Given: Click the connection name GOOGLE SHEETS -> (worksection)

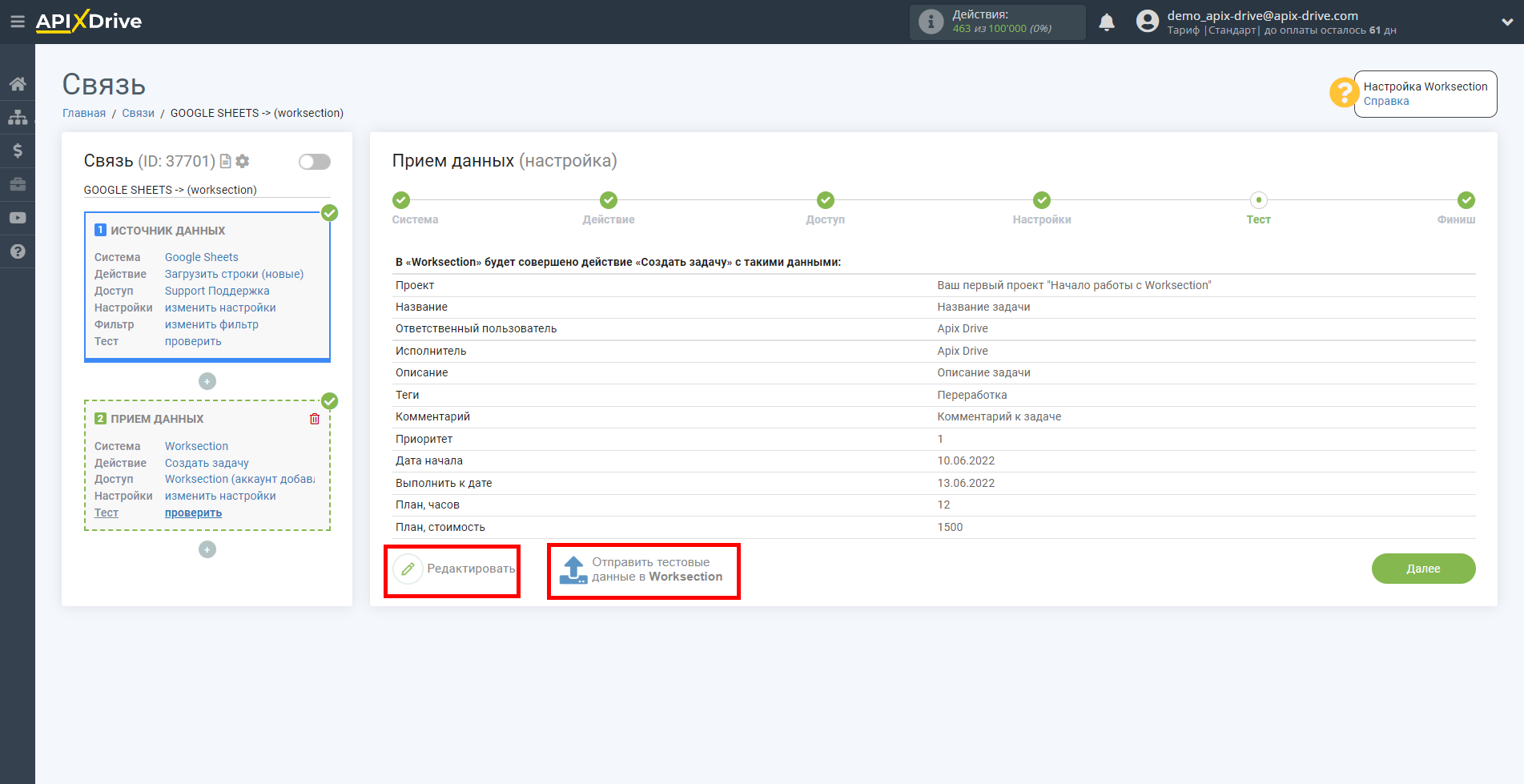Looking at the screenshot, I should point(170,190).
